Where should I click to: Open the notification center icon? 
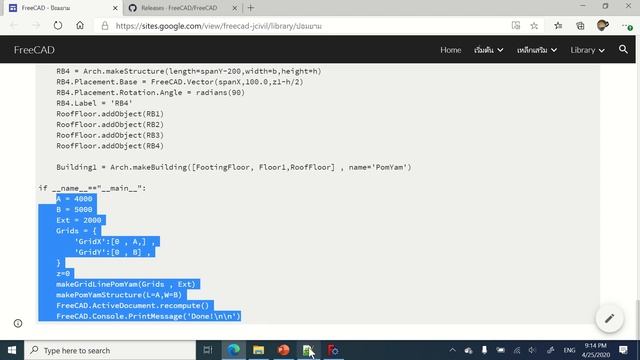(x=623, y=350)
